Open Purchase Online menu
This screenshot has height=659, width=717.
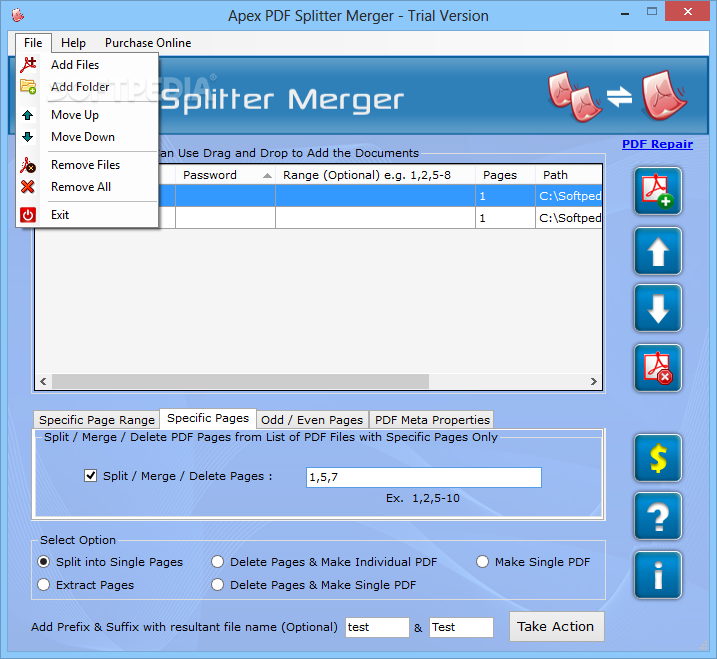point(148,43)
